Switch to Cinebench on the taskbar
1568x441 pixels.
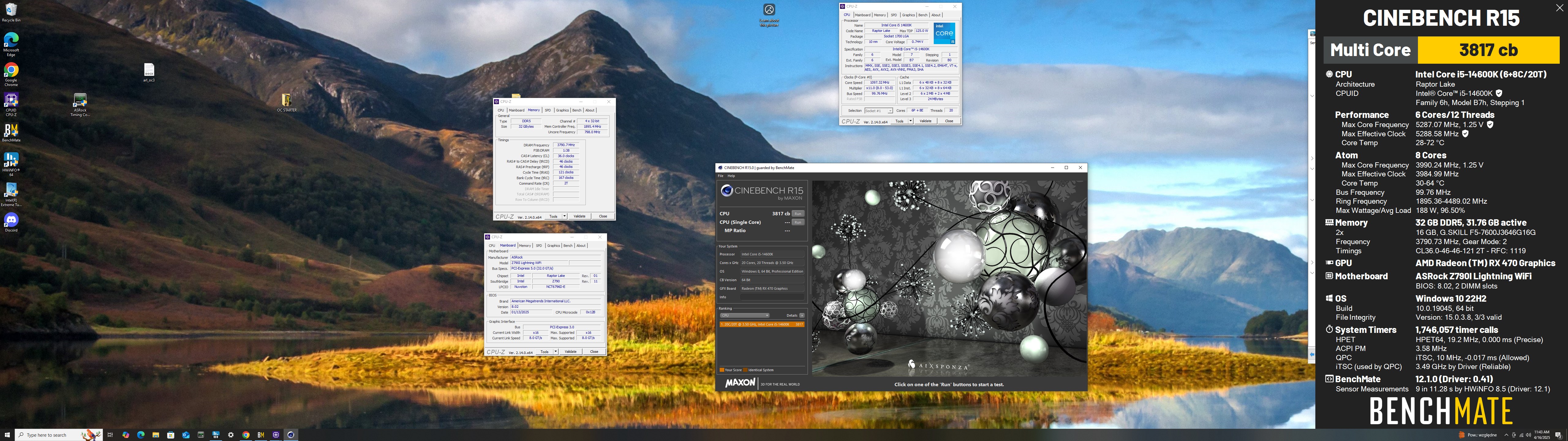tap(291, 435)
